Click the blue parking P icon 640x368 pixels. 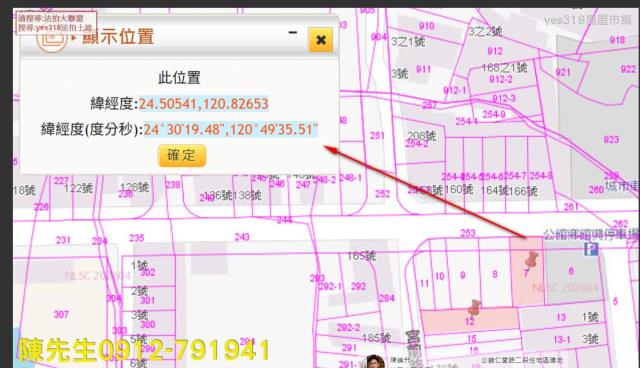591,249
